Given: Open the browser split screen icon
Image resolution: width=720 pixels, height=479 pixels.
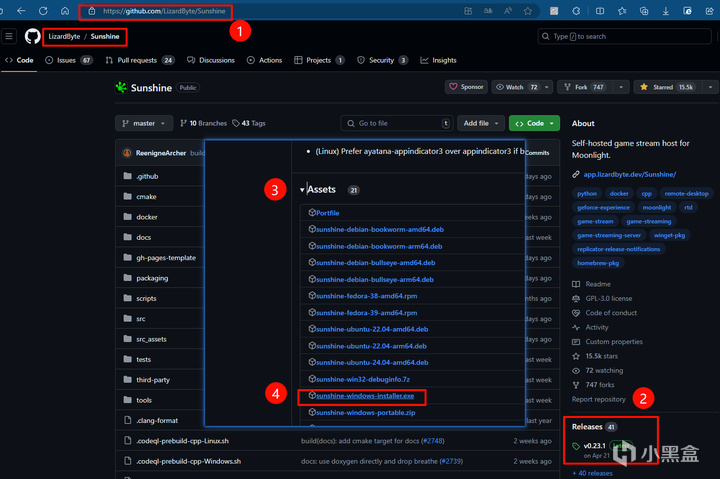Looking at the screenshot, I should point(600,11).
